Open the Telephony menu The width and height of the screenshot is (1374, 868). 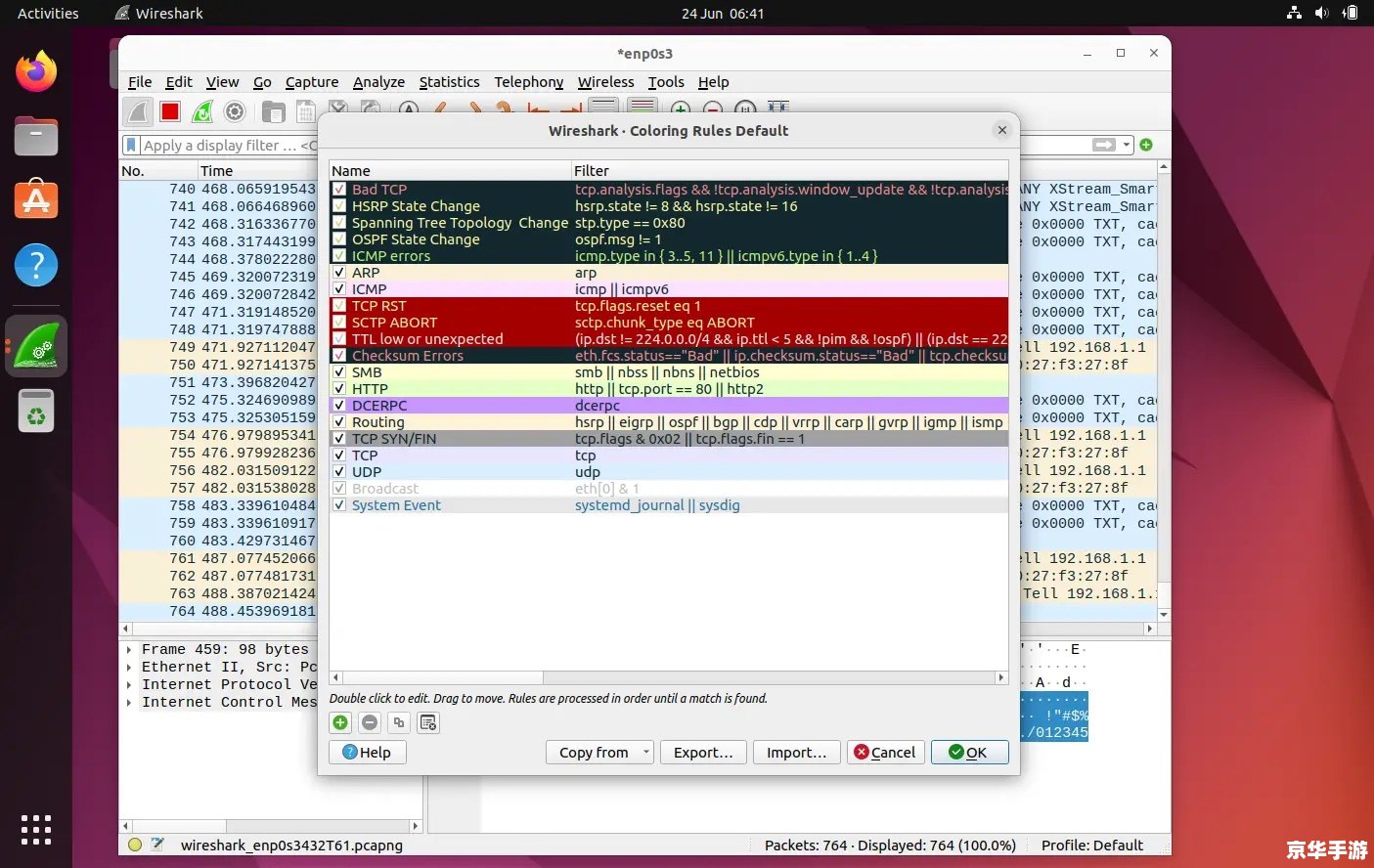[x=528, y=82]
